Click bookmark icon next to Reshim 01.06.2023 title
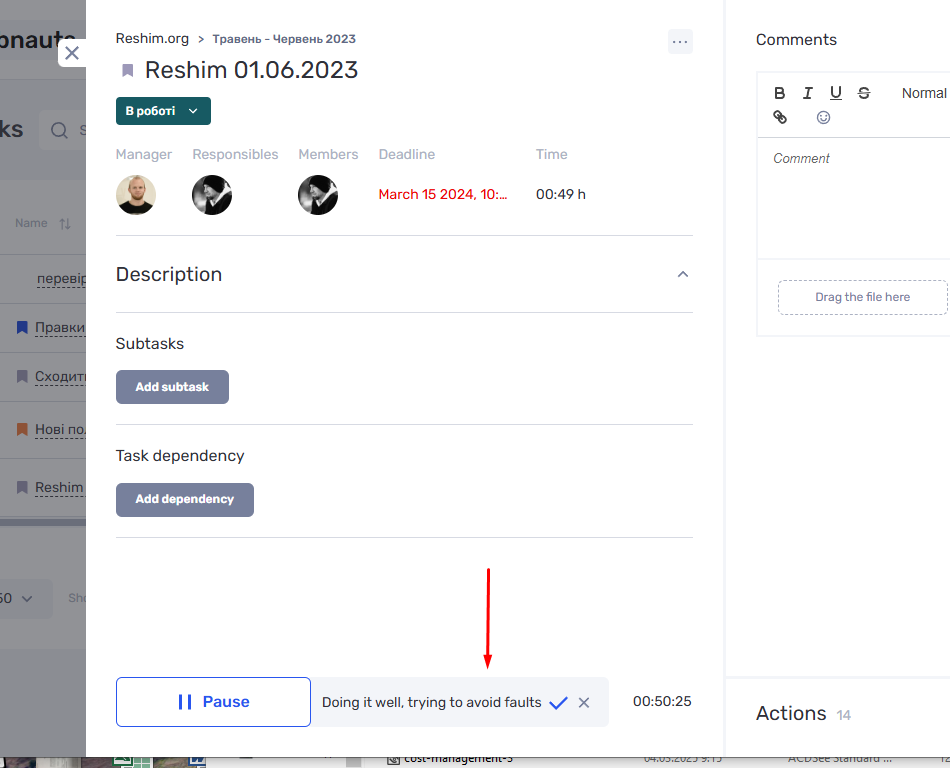Image resolution: width=950 pixels, height=768 pixels. click(x=127, y=70)
